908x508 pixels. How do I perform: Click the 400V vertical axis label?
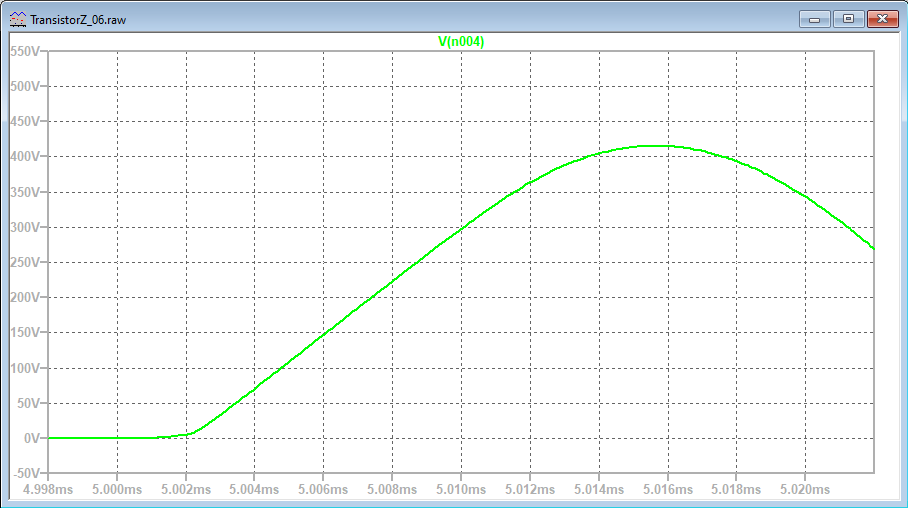26,157
